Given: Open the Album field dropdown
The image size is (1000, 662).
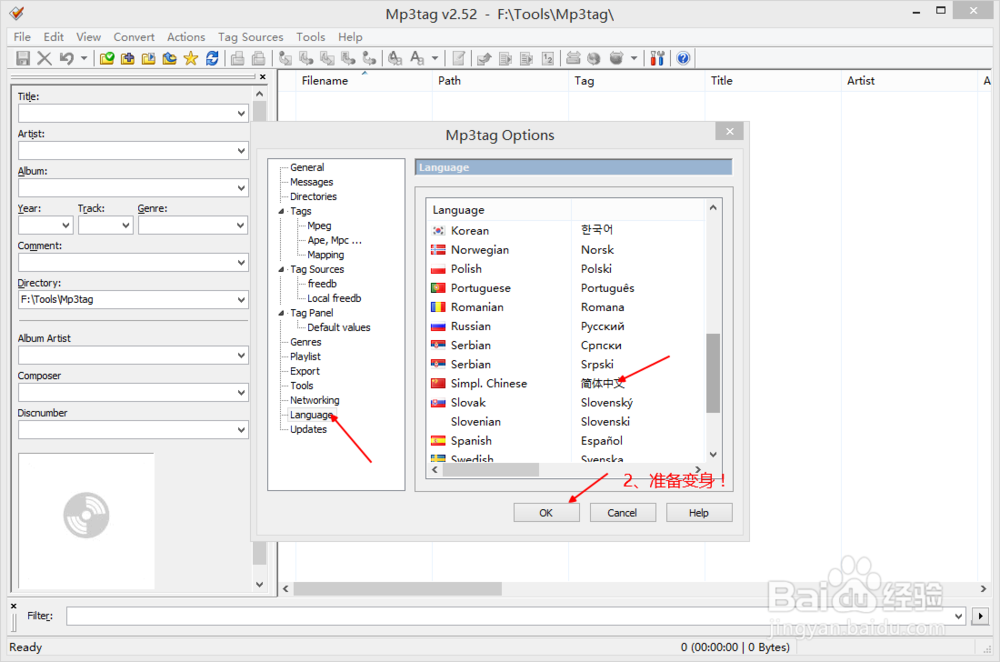Looking at the screenshot, I should coord(241,188).
